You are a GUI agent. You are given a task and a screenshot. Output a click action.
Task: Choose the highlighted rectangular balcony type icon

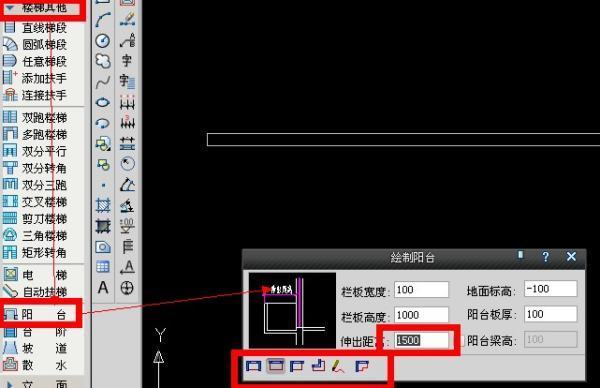pos(276,366)
